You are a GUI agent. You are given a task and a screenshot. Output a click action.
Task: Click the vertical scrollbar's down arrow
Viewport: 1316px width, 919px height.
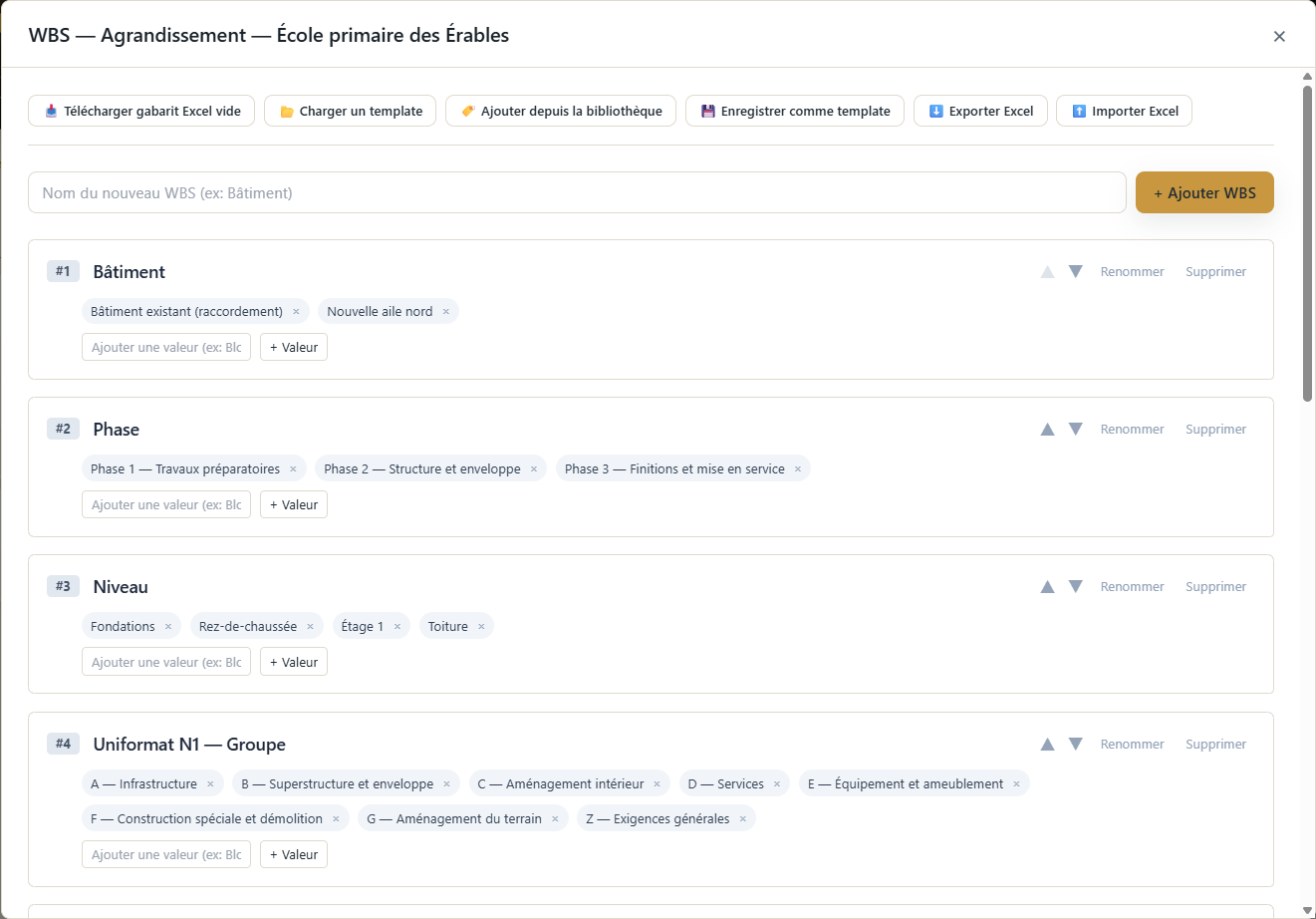[x=1307, y=909]
